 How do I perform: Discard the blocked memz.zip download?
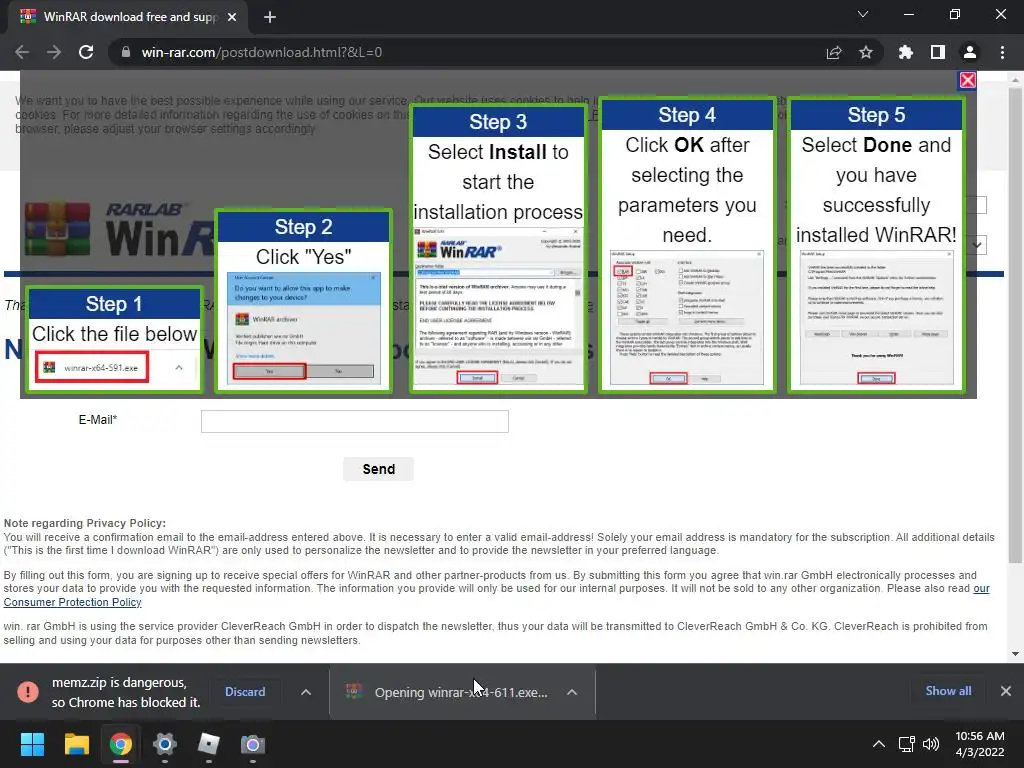pos(245,692)
